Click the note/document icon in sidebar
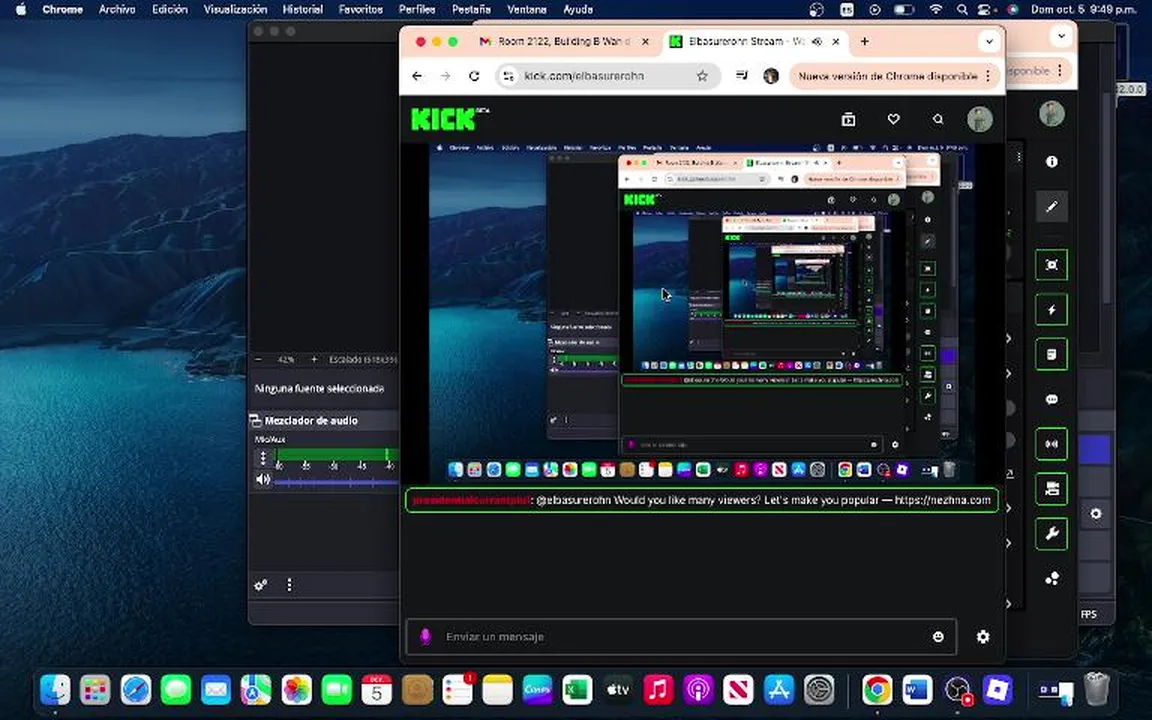1152x720 pixels. (1051, 355)
